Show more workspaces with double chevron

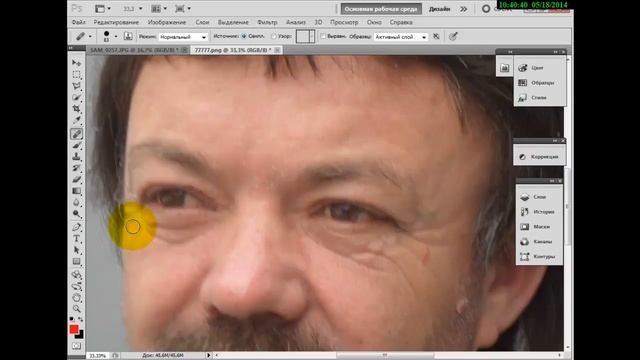click(464, 9)
